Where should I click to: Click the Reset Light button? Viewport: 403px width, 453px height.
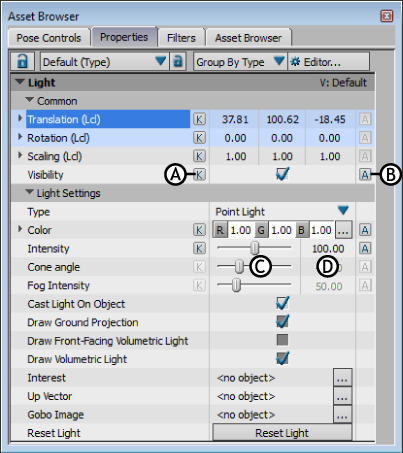coord(282,433)
